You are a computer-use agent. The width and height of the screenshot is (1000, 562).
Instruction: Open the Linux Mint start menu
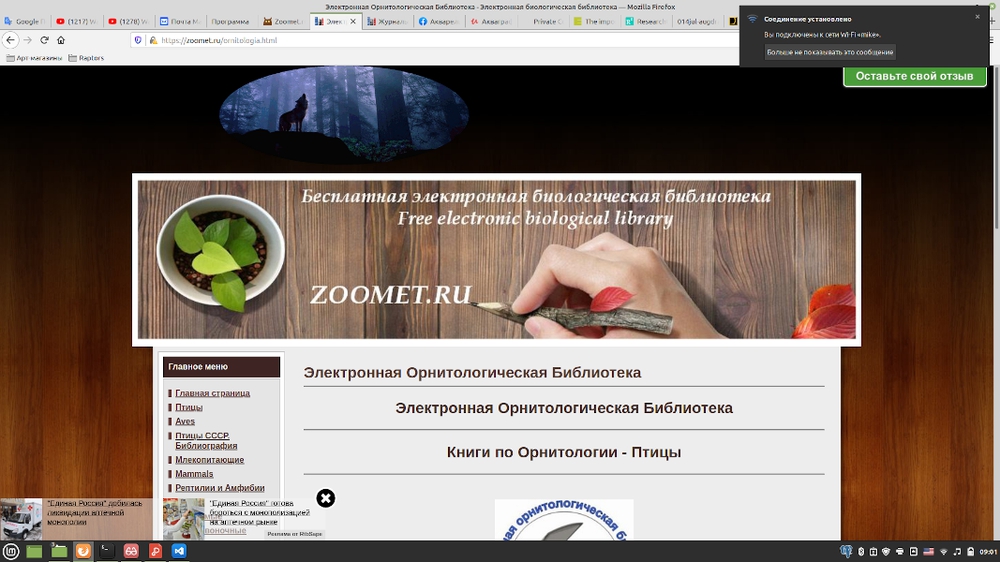[x=11, y=551]
